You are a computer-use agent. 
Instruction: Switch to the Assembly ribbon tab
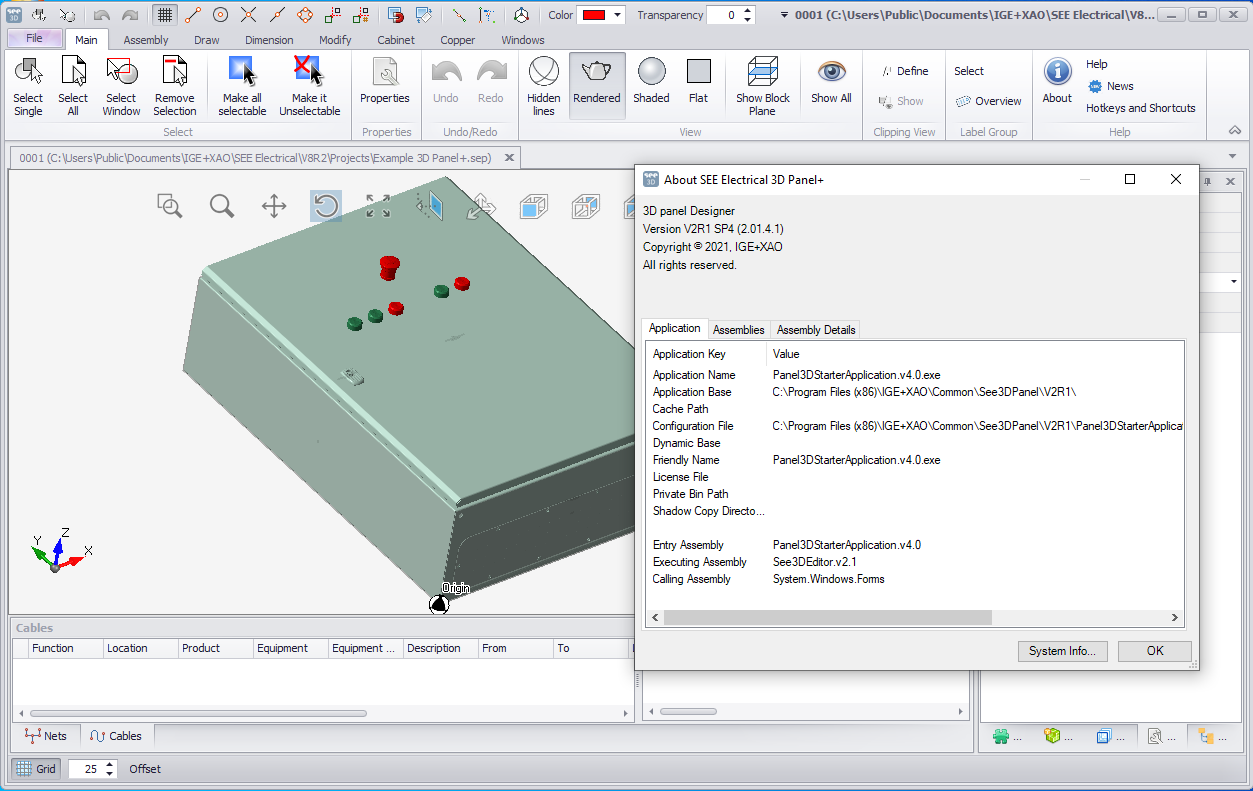(x=146, y=40)
